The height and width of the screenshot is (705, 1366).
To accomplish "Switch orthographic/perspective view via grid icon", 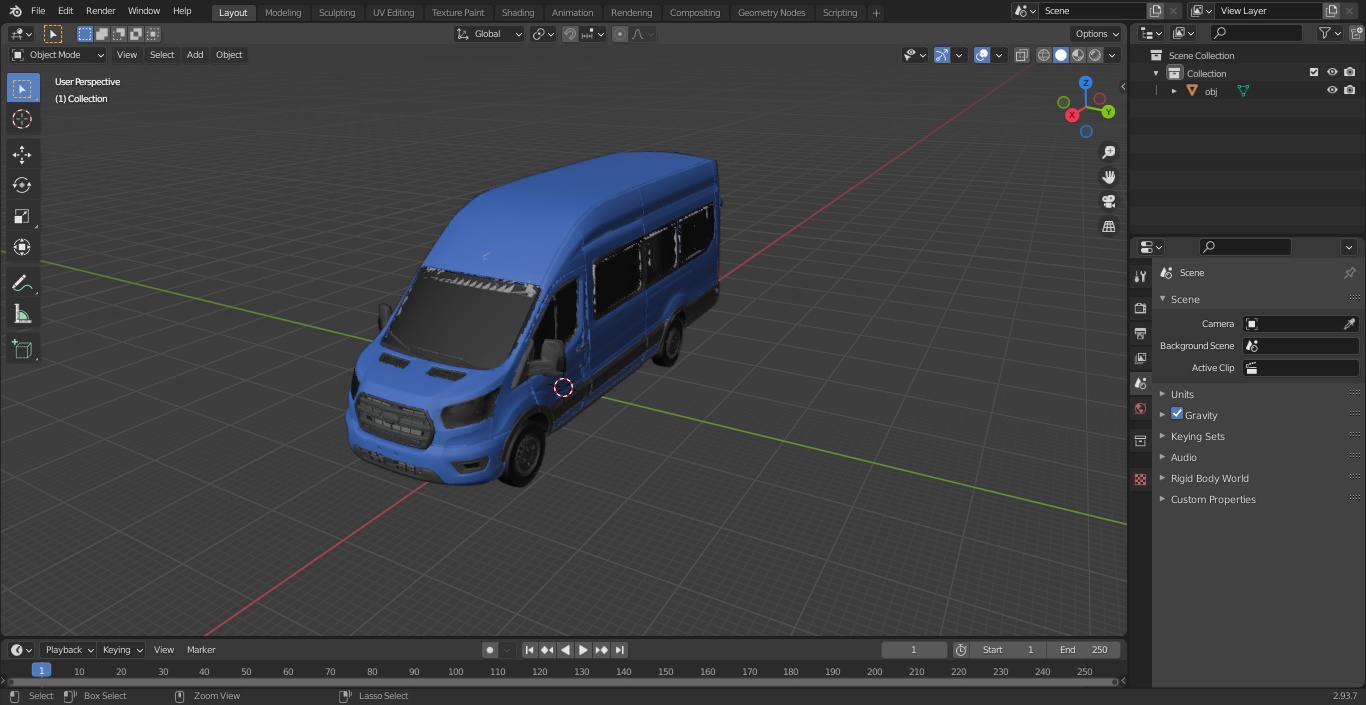I will pyautogui.click(x=1108, y=227).
